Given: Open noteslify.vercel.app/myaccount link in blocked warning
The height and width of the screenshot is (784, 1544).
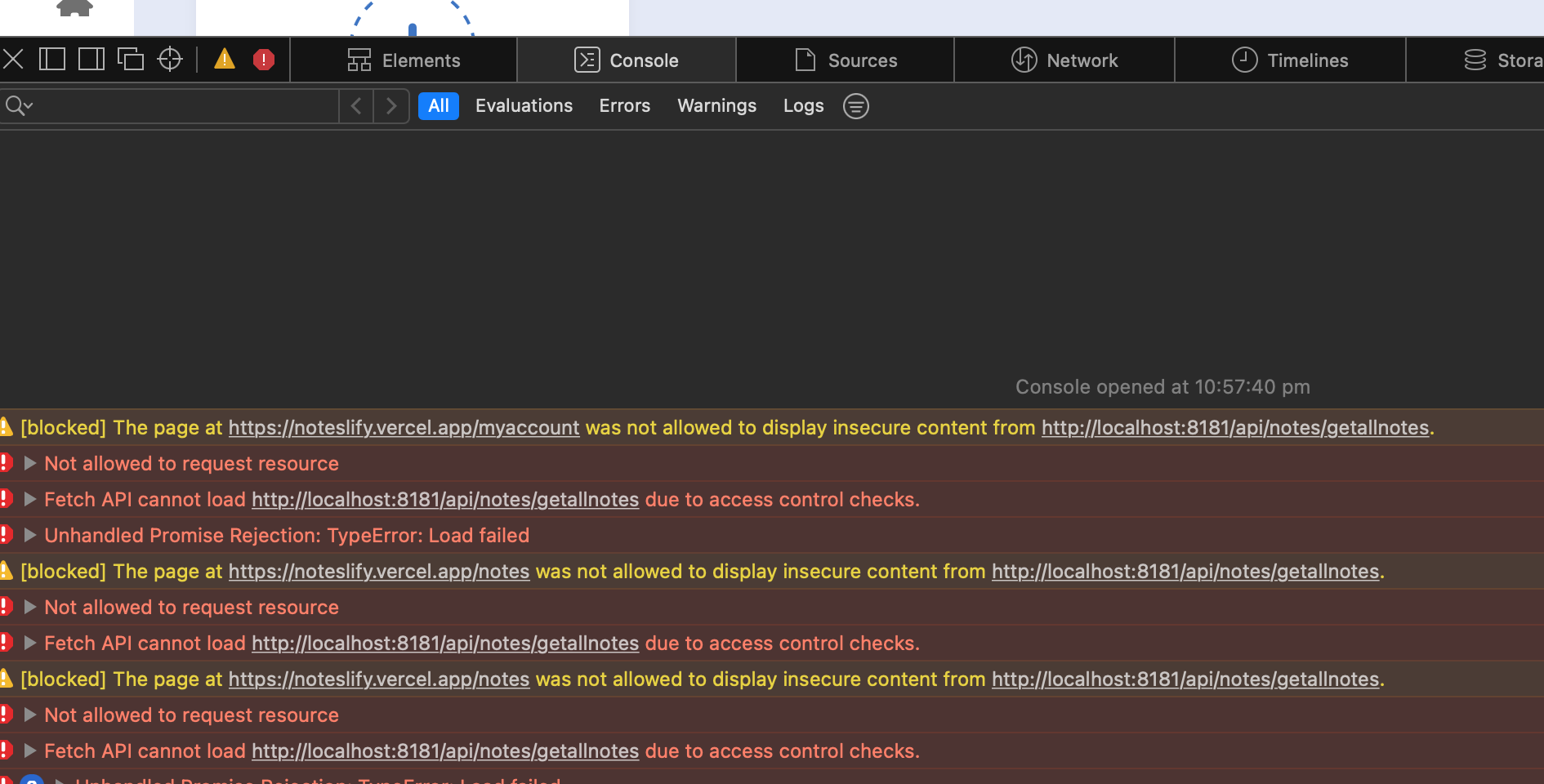Looking at the screenshot, I should tap(404, 428).
